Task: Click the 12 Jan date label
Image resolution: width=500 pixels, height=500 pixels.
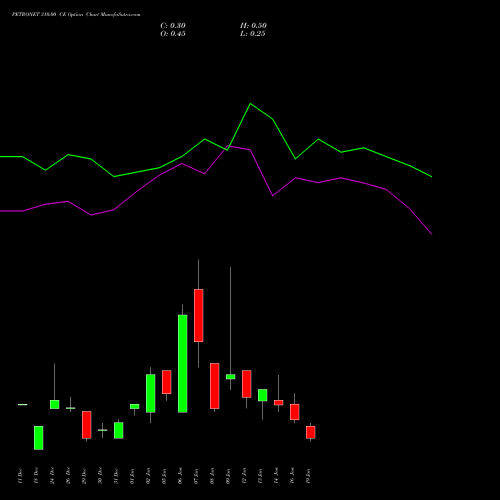Action: point(244,476)
